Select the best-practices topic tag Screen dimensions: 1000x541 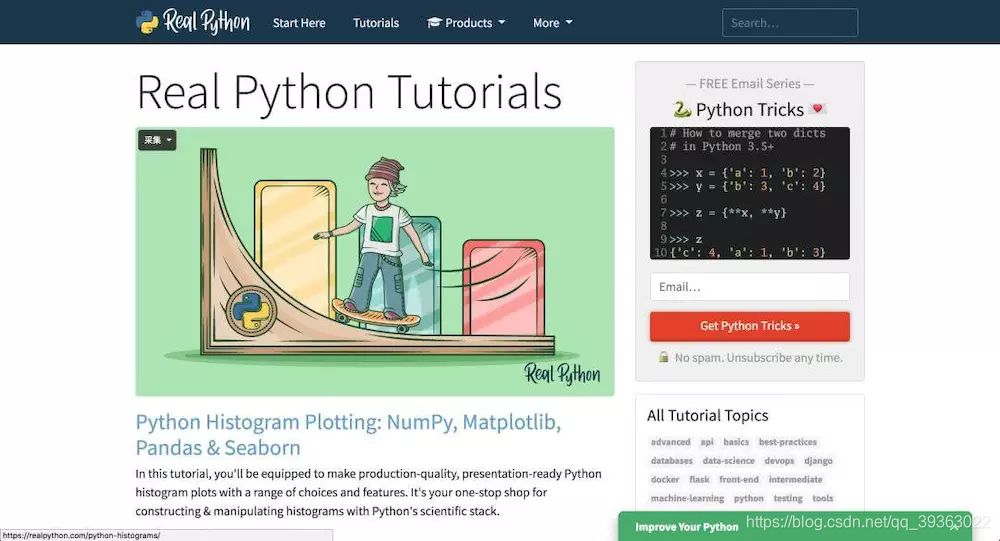pos(788,442)
